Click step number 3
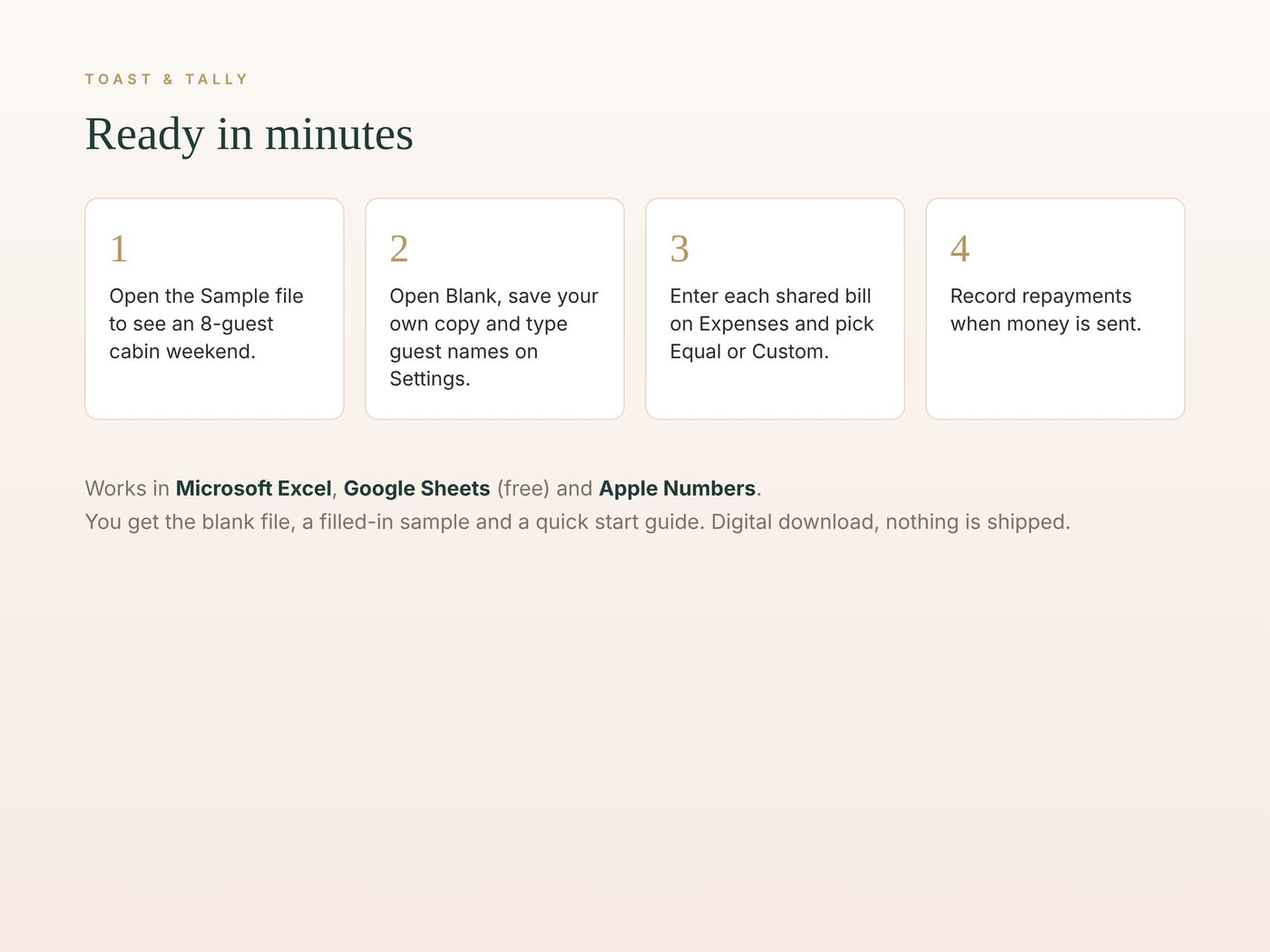The image size is (1270, 952). [679, 248]
